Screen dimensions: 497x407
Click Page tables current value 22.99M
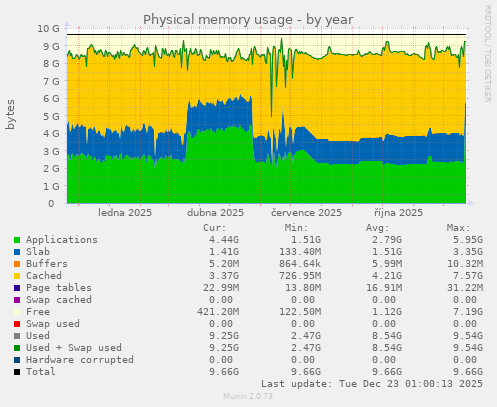click(221, 288)
